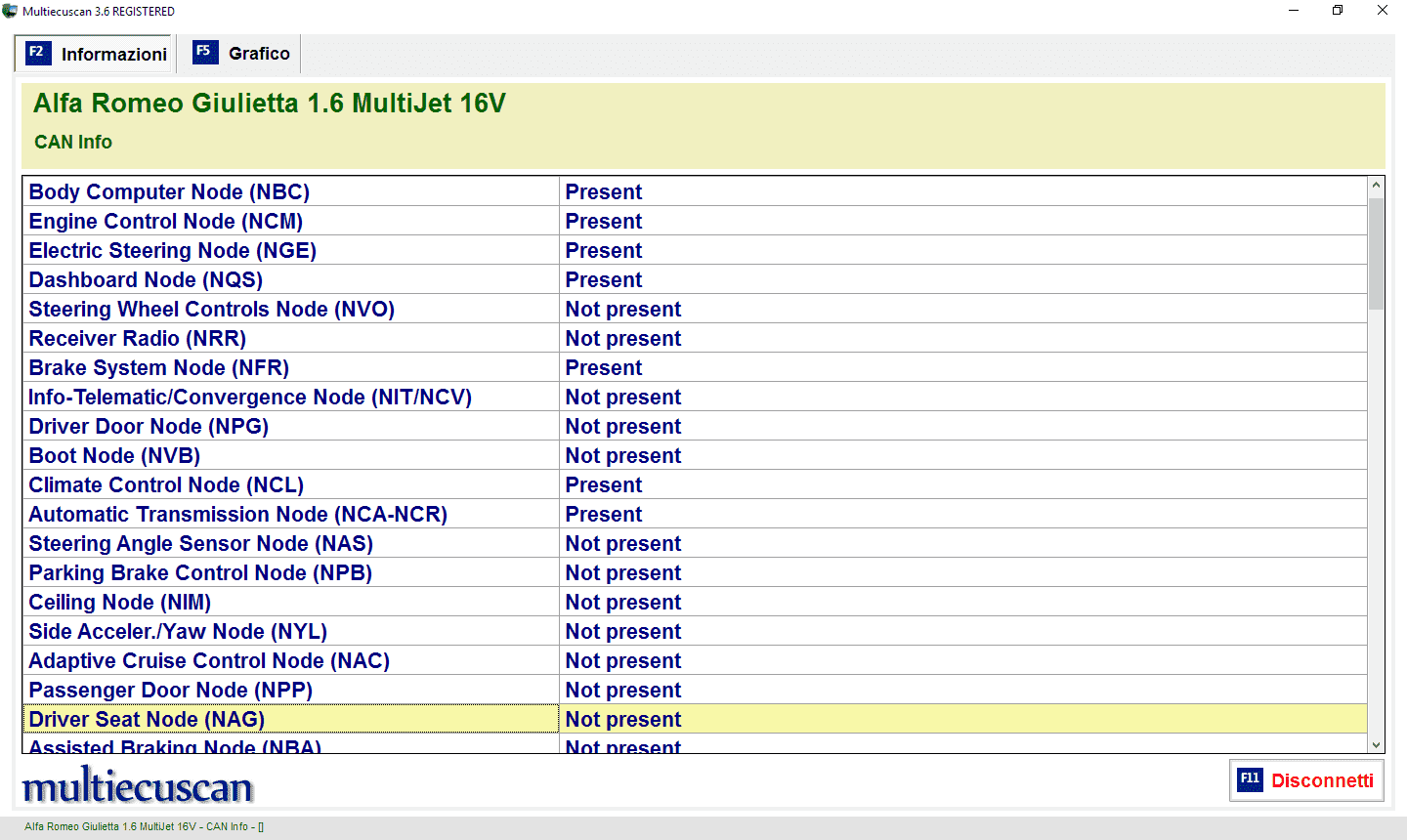This screenshot has width=1407, height=840.
Task: Select Automatic Transmission Node (NCA-NCR) row
Action: (x=694, y=514)
